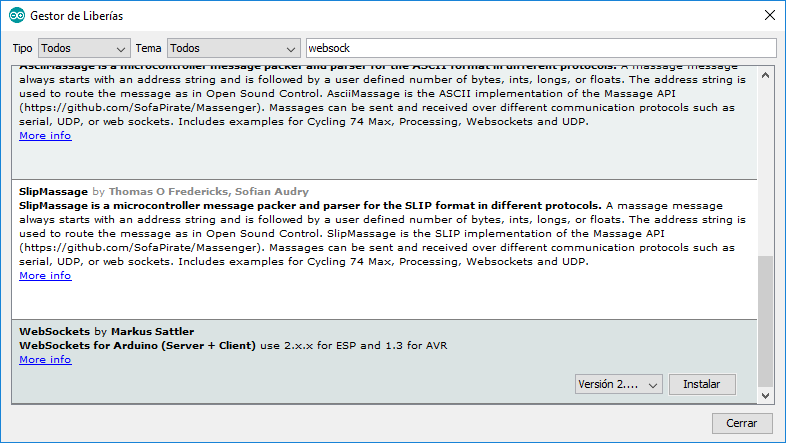This screenshot has height=443, width=786.
Task: Click the scrollbar down arrow
Action: 765,395
